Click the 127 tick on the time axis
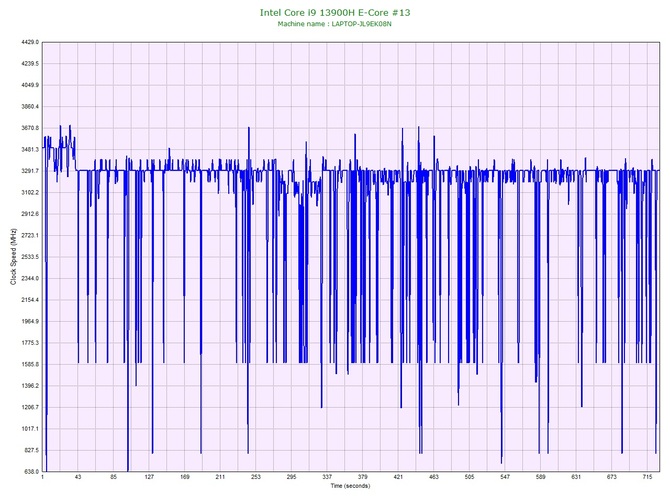This screenshot has height=503, width=670. click(149, 477)
